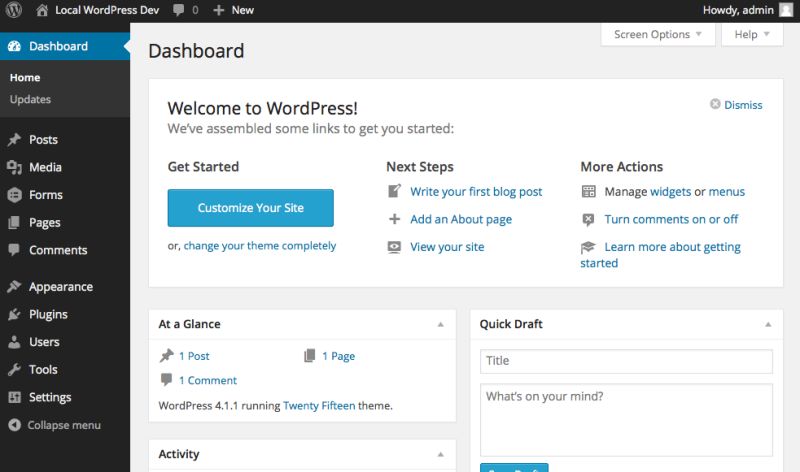
Task: Open the Media menu label
Action: pos(45,167)
